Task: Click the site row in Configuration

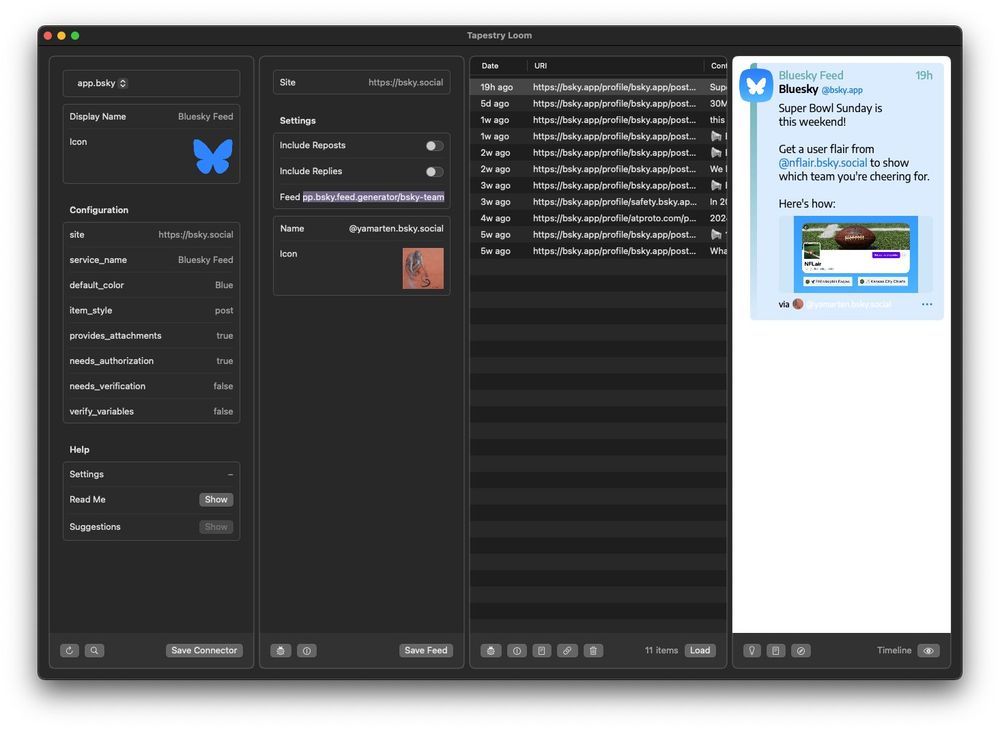Action: tap(151, 235)
